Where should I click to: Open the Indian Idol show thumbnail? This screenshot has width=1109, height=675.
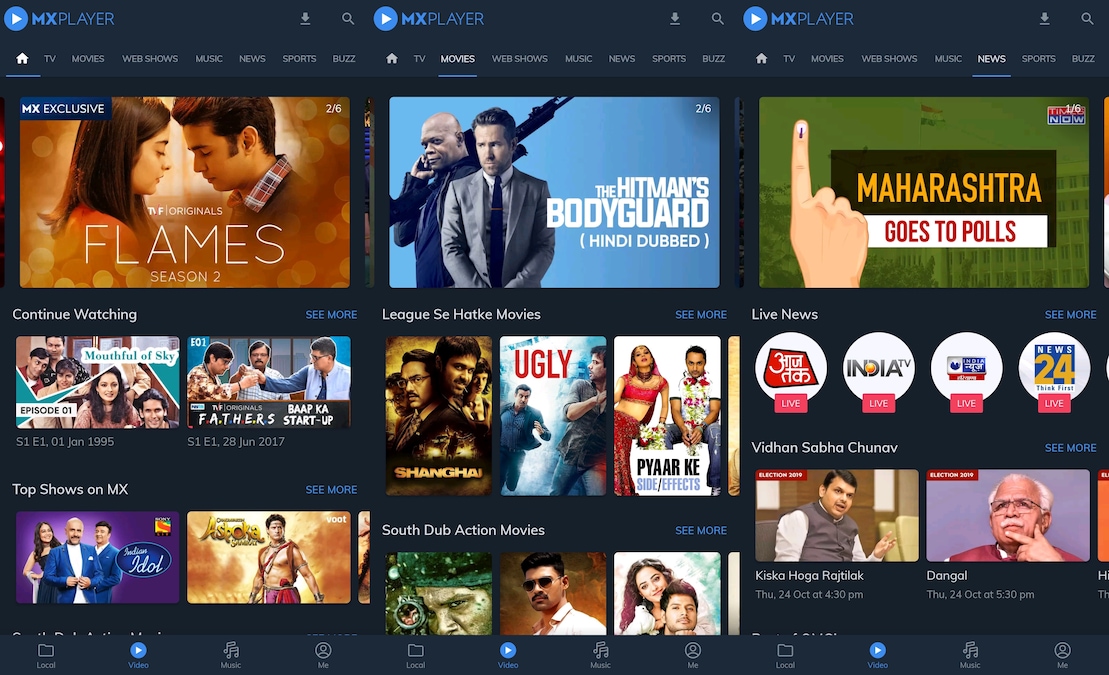[x=98, y=557]
